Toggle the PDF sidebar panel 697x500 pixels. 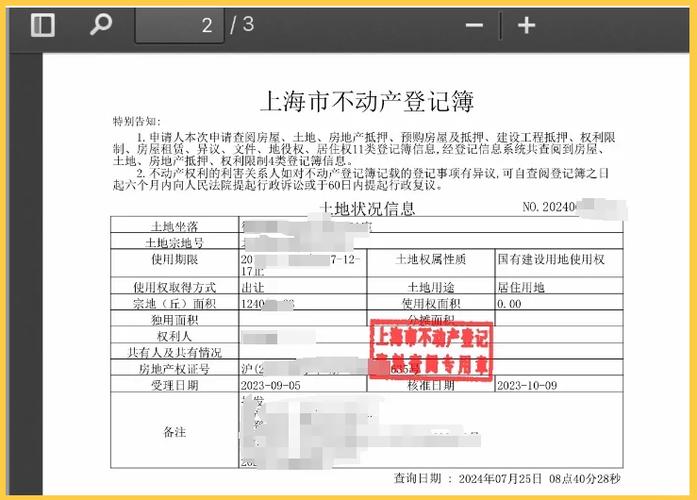43,25
